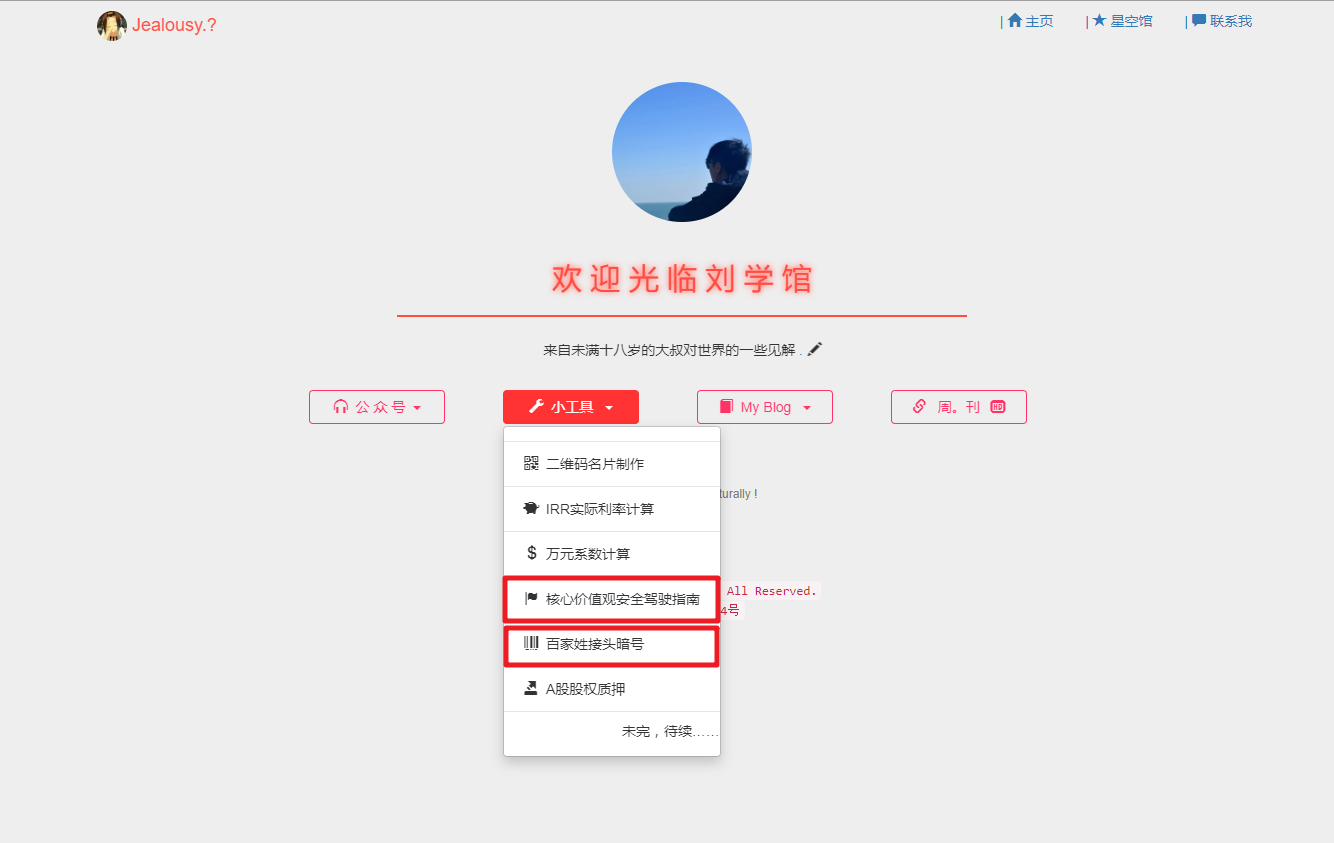The width and height of the screenshot is (1334, 843).
Task: Select 二维码名片制作 menu entry
Action: (x=612, y=464)
